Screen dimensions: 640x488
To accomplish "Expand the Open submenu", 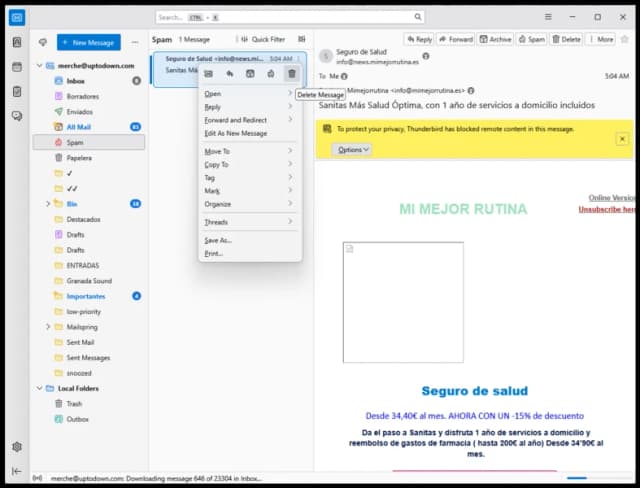I will [x=249, y=94].
